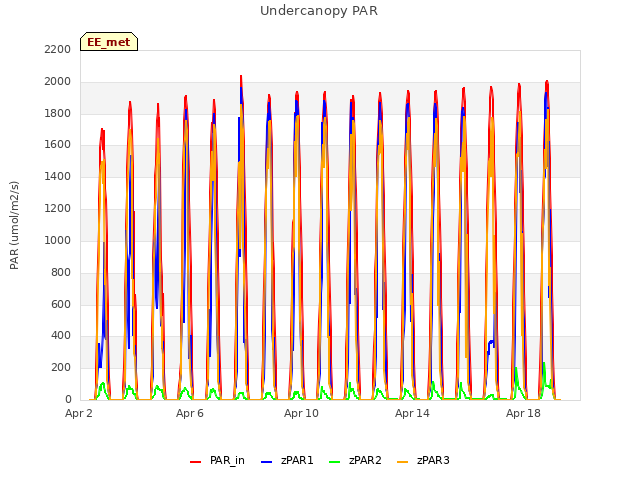The height and width of the screenshot is (480, 640).
Task: Click the Apr 6 x-axis tick label
Action: pyautogui.click(x=190, y=413)
